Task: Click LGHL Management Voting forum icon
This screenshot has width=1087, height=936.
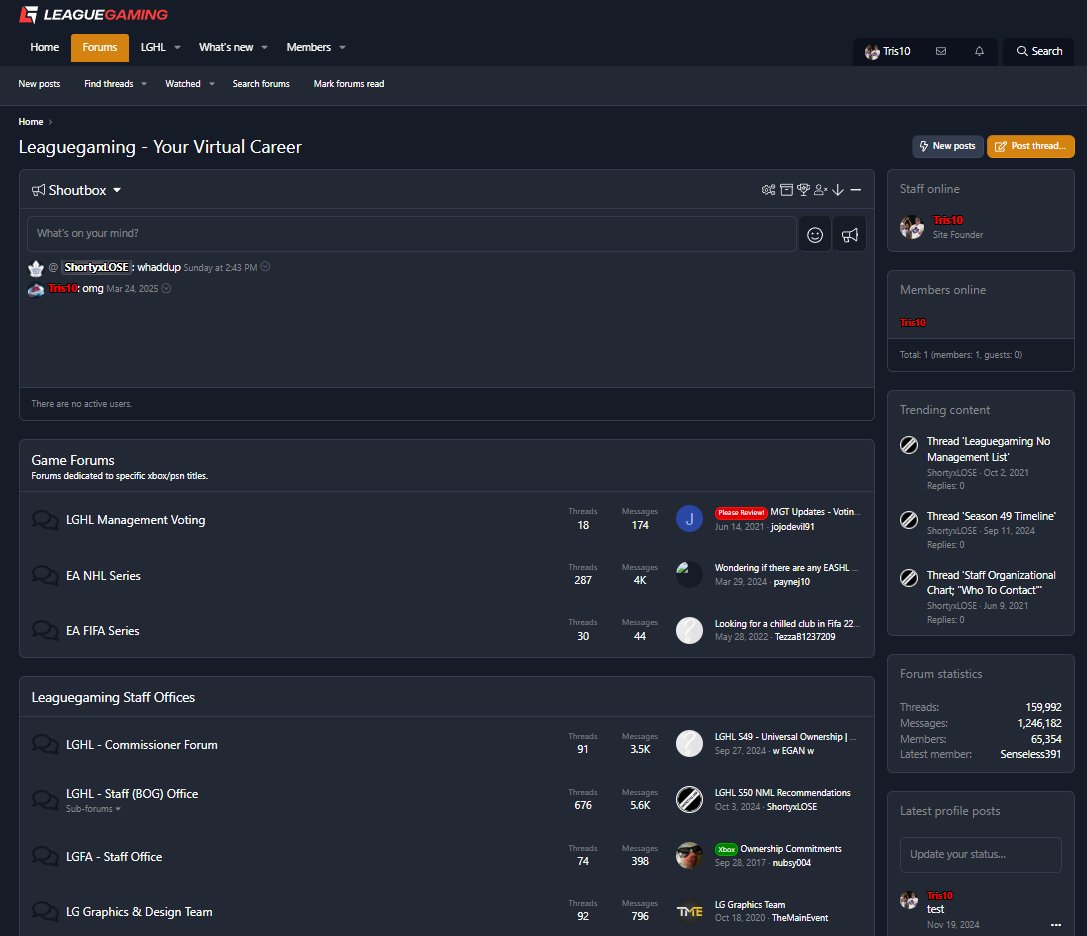Action: 45,520
